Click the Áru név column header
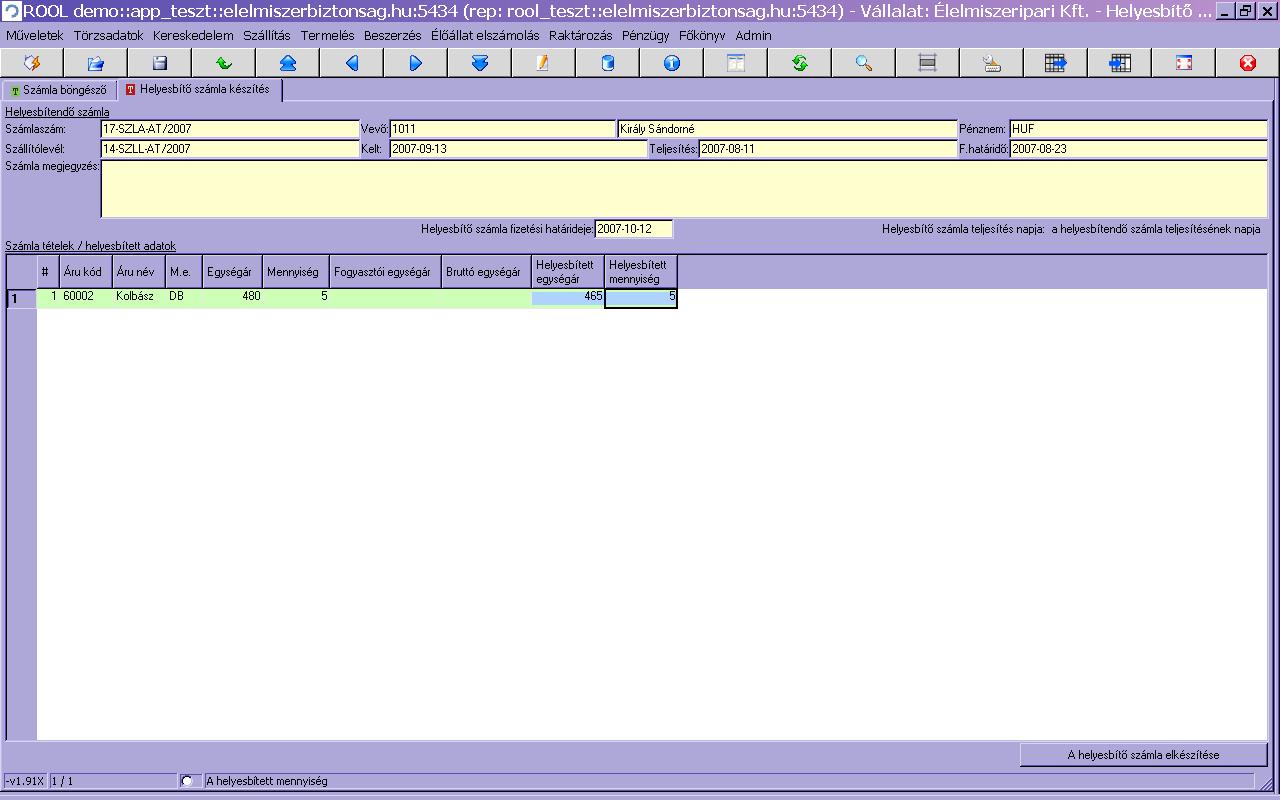1280x800 pixels. tap(138, 272)
